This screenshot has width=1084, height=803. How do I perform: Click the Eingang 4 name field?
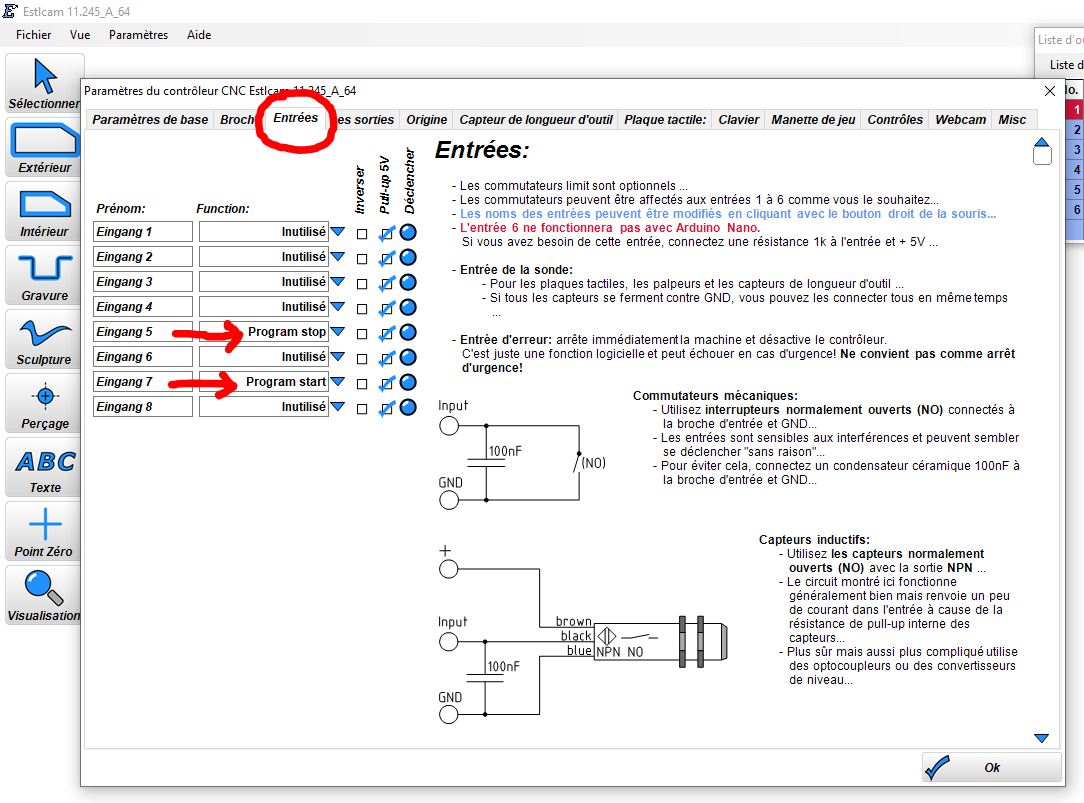[142, 307]
